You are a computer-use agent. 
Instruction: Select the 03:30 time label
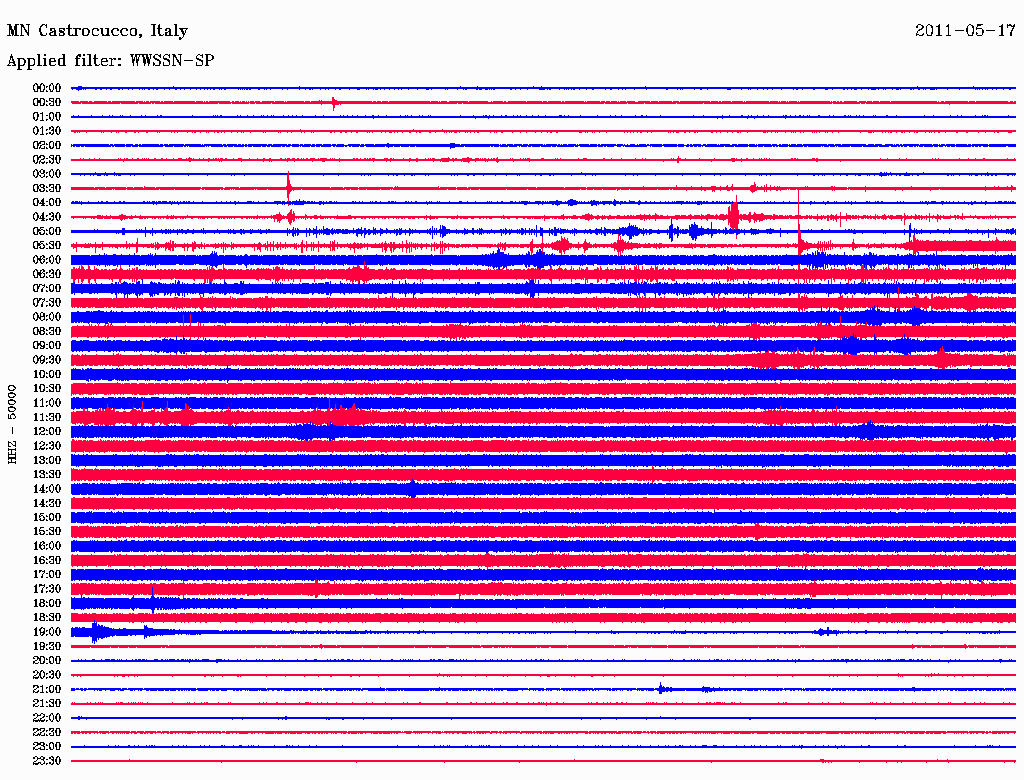[x=47, y=188]
